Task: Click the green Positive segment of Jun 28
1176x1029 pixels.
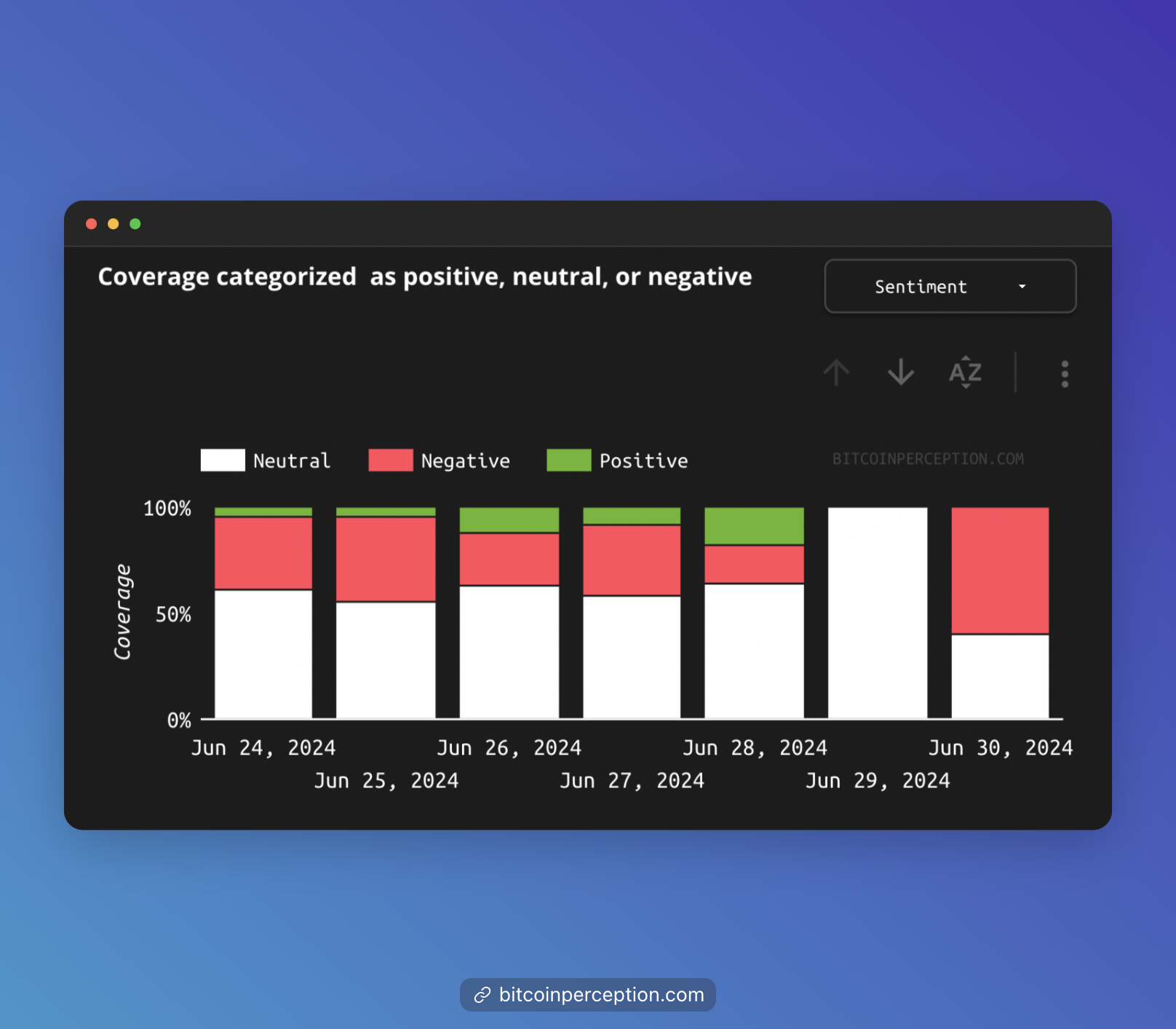Action: coord(754,525)
